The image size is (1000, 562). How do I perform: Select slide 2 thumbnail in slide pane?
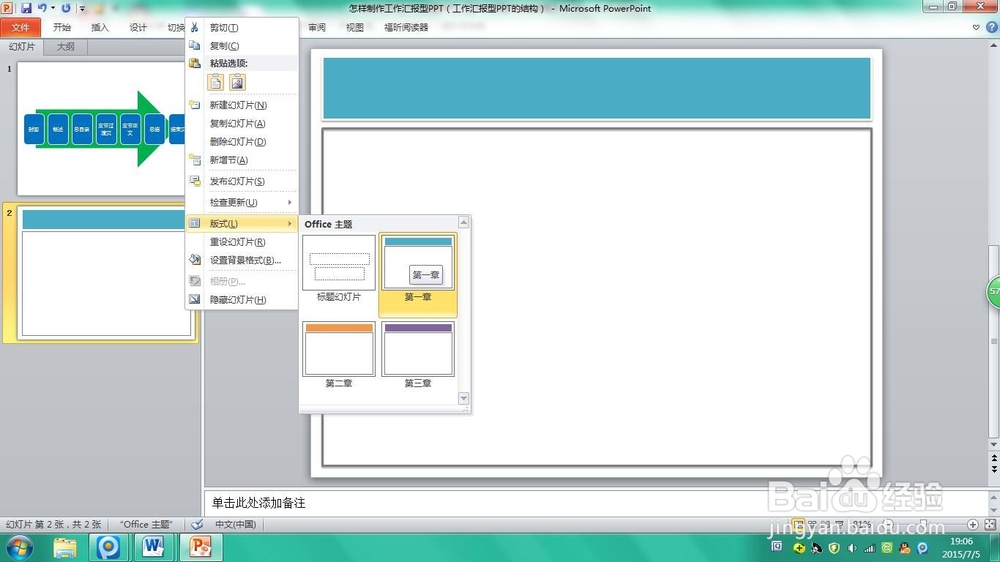pos(106,273)
